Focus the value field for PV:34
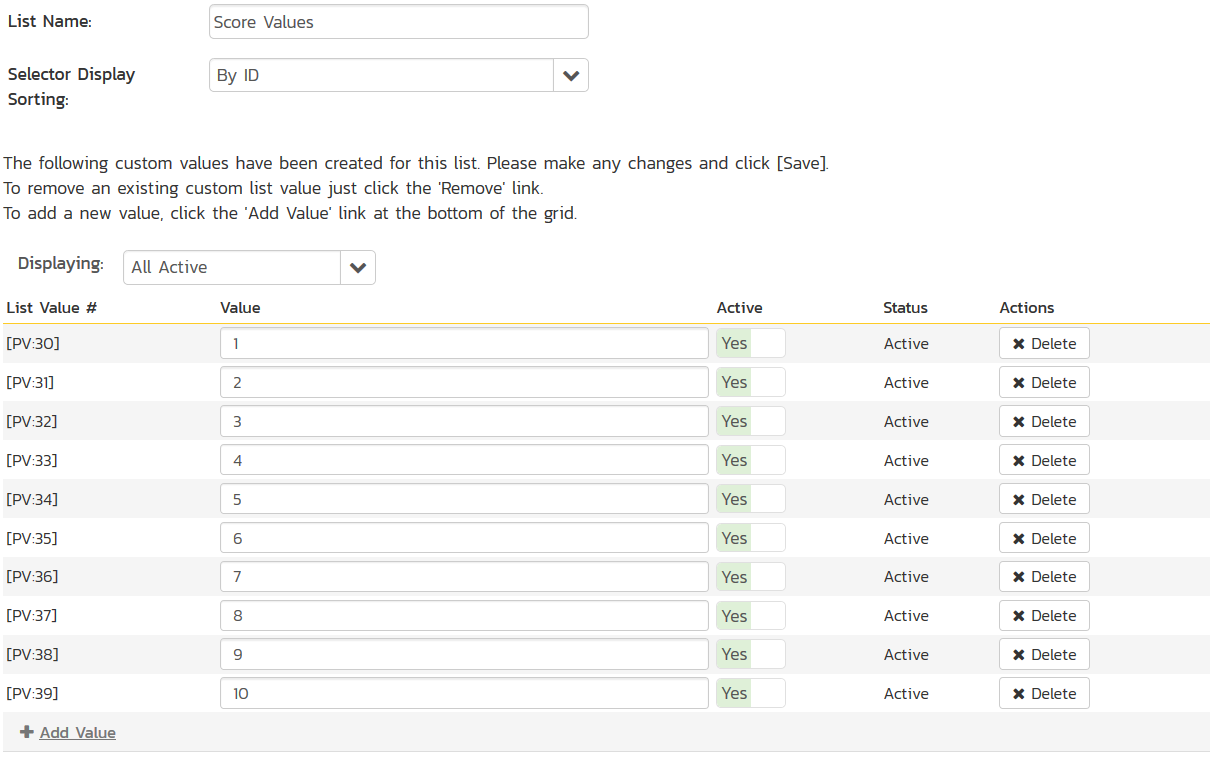 464,499
